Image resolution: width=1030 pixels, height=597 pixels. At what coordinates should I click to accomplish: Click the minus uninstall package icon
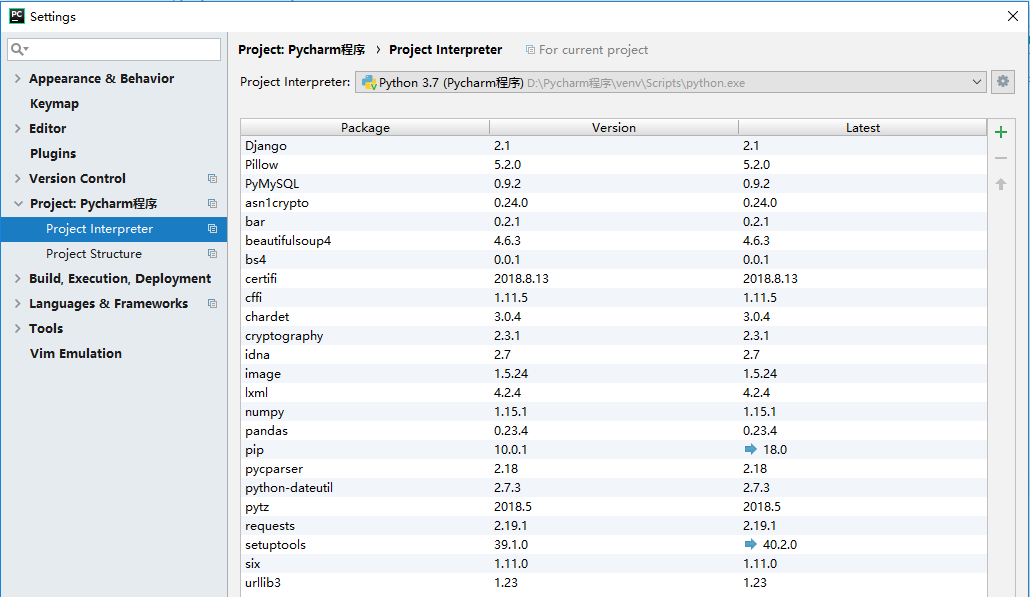coord(1000,158)
